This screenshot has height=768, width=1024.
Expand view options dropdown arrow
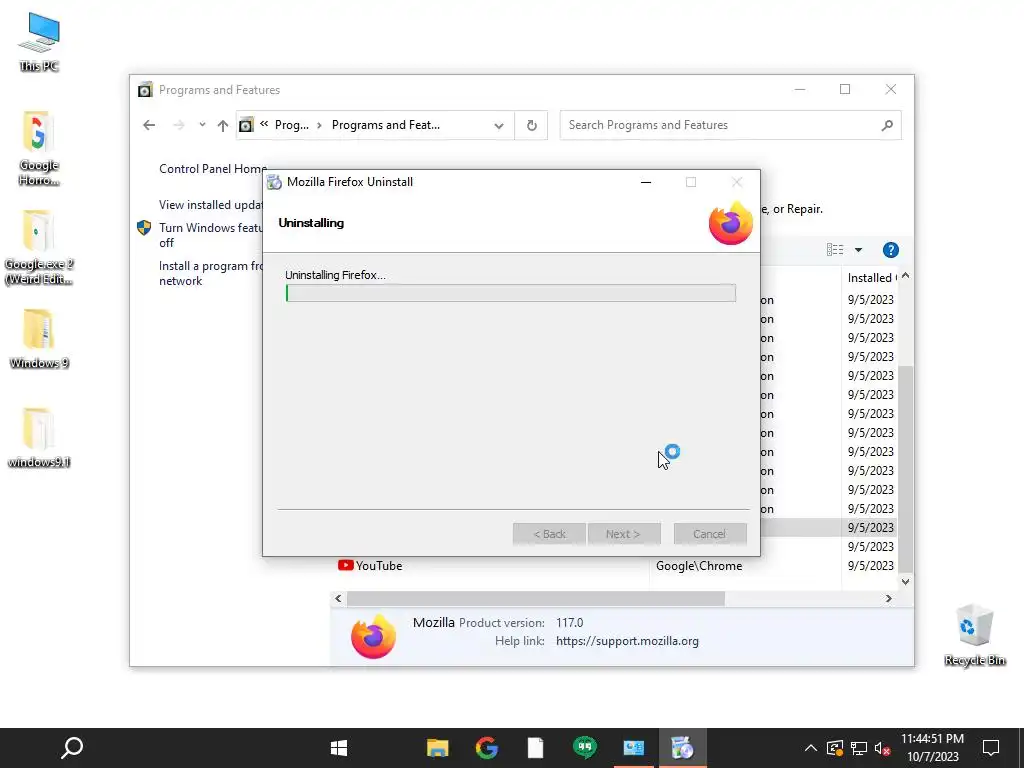858,249
